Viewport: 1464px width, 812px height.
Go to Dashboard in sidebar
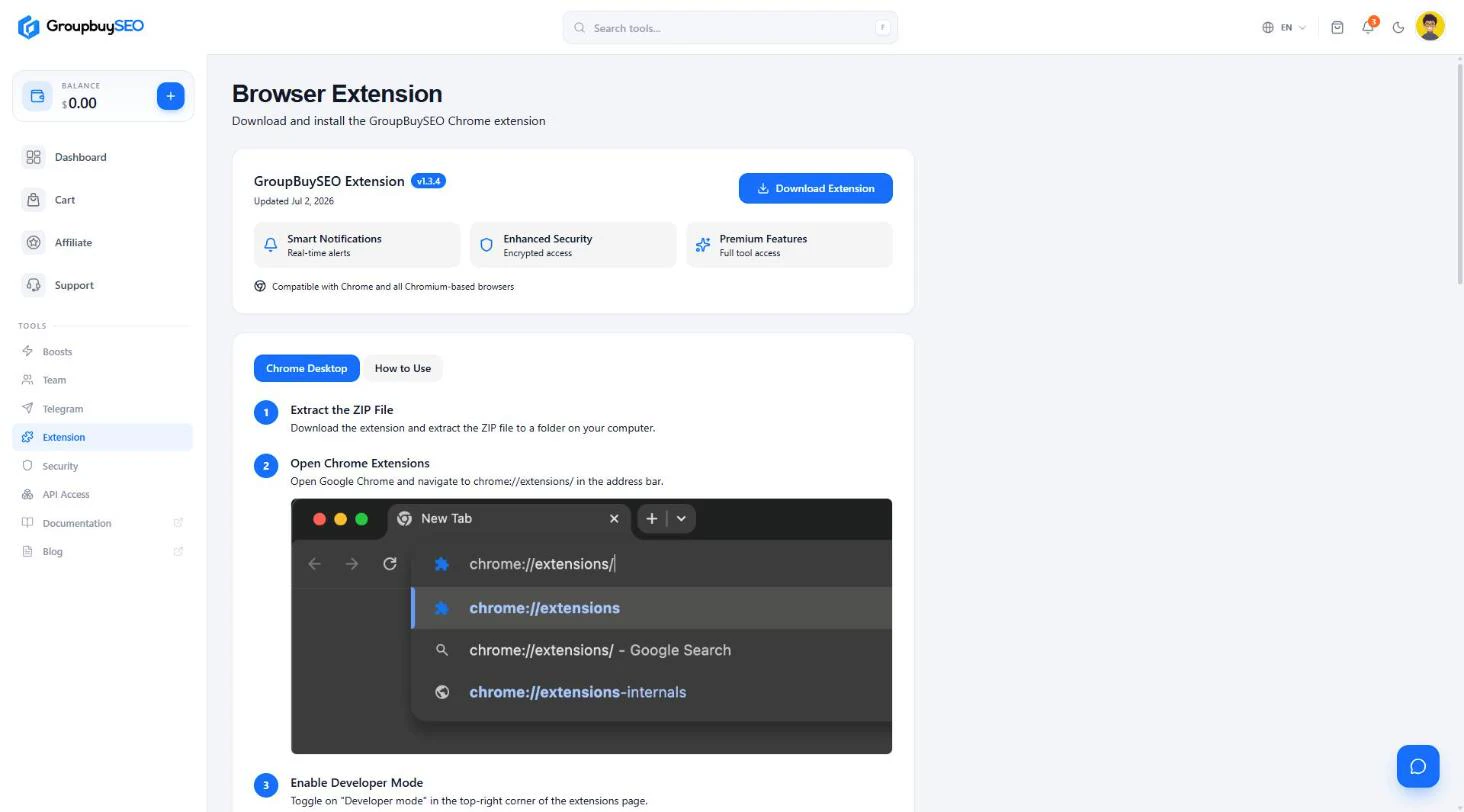[x=102, y=157]
